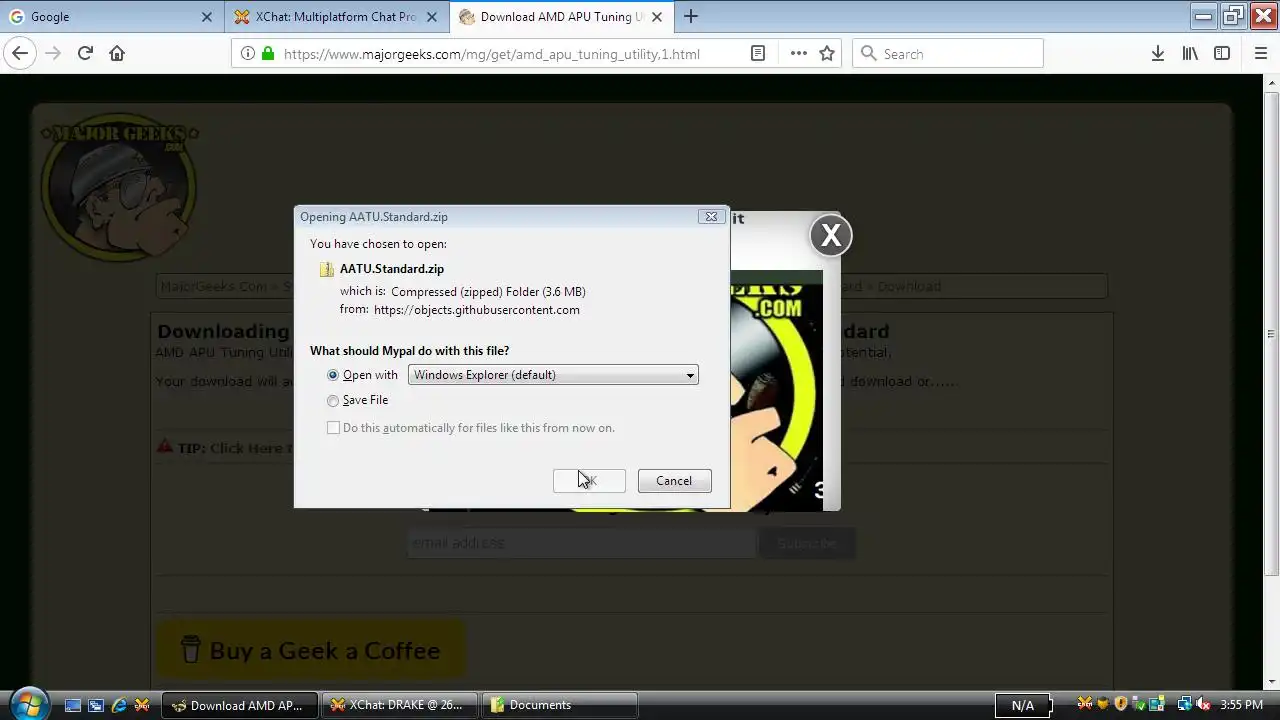
Task: Show site information for majorgeeks.com
Action: click(x=246, y=53)
